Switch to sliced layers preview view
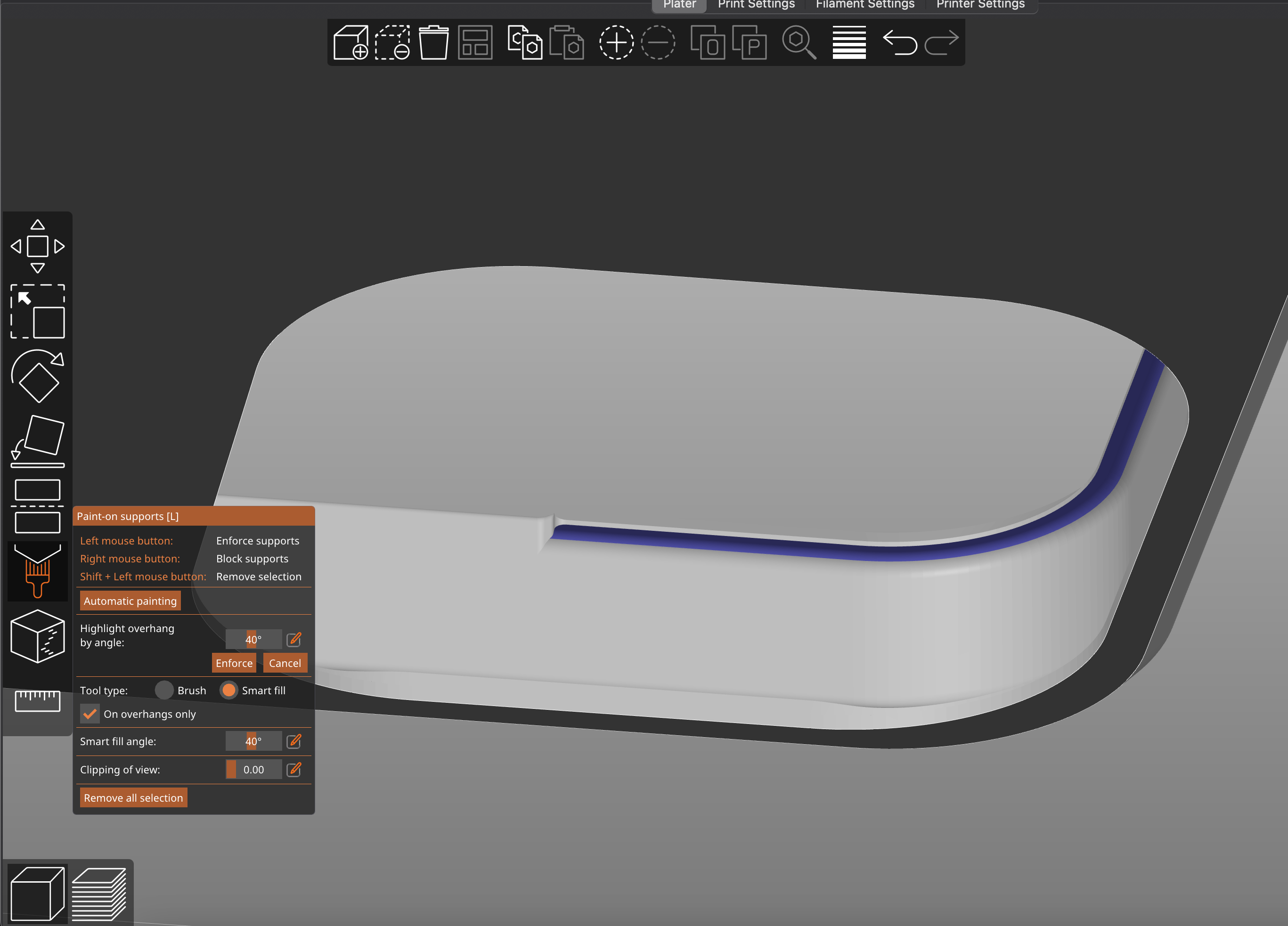 click(99, 894)
